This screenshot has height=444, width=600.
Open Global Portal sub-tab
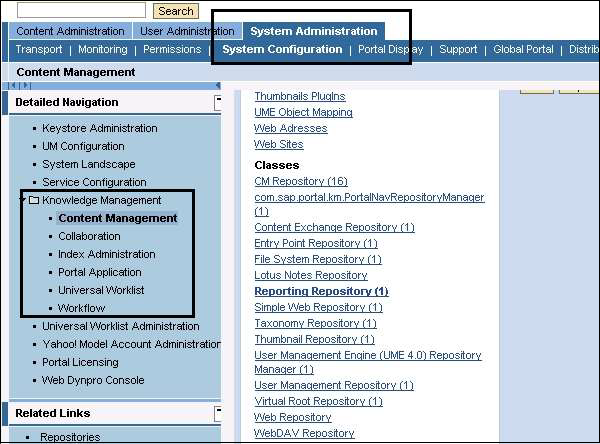tap(523, 49)
